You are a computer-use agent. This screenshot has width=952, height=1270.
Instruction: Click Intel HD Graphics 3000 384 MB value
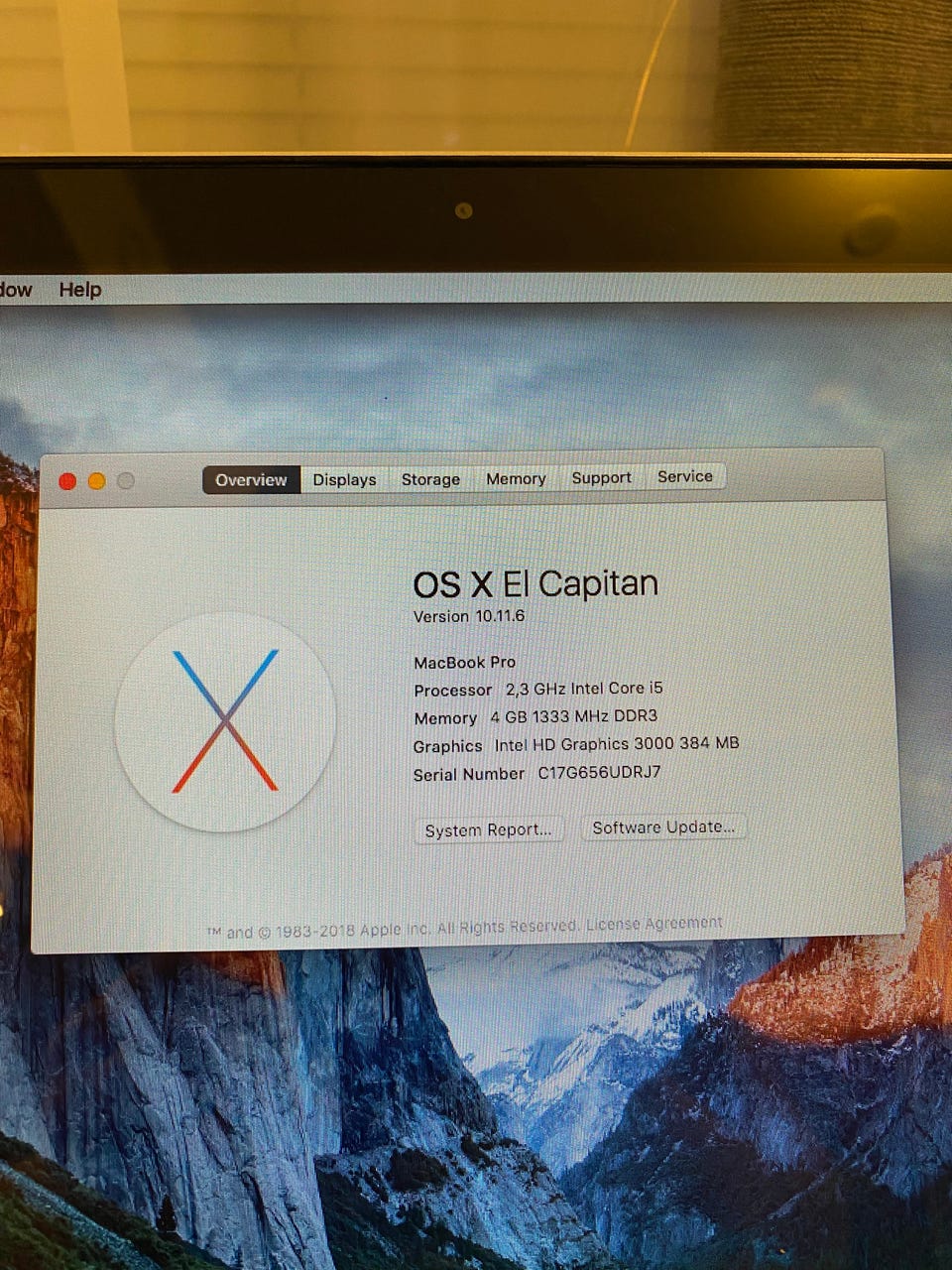click(x=617, y=744)
